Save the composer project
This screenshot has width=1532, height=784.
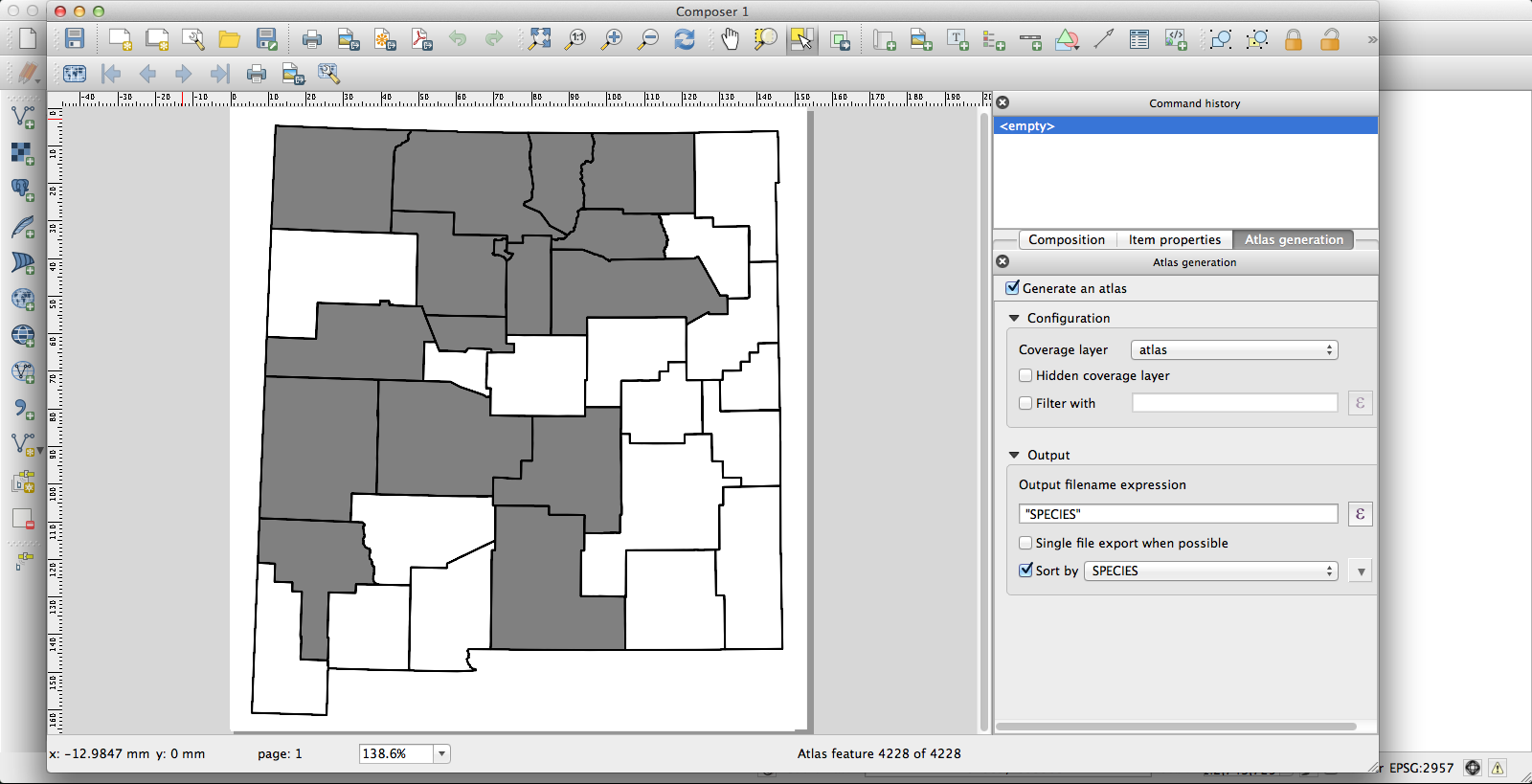pos(75,39)
